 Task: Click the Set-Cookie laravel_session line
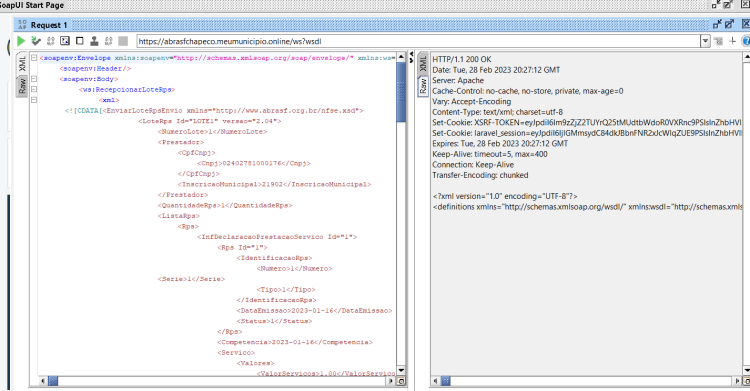[x=587, y=133]
